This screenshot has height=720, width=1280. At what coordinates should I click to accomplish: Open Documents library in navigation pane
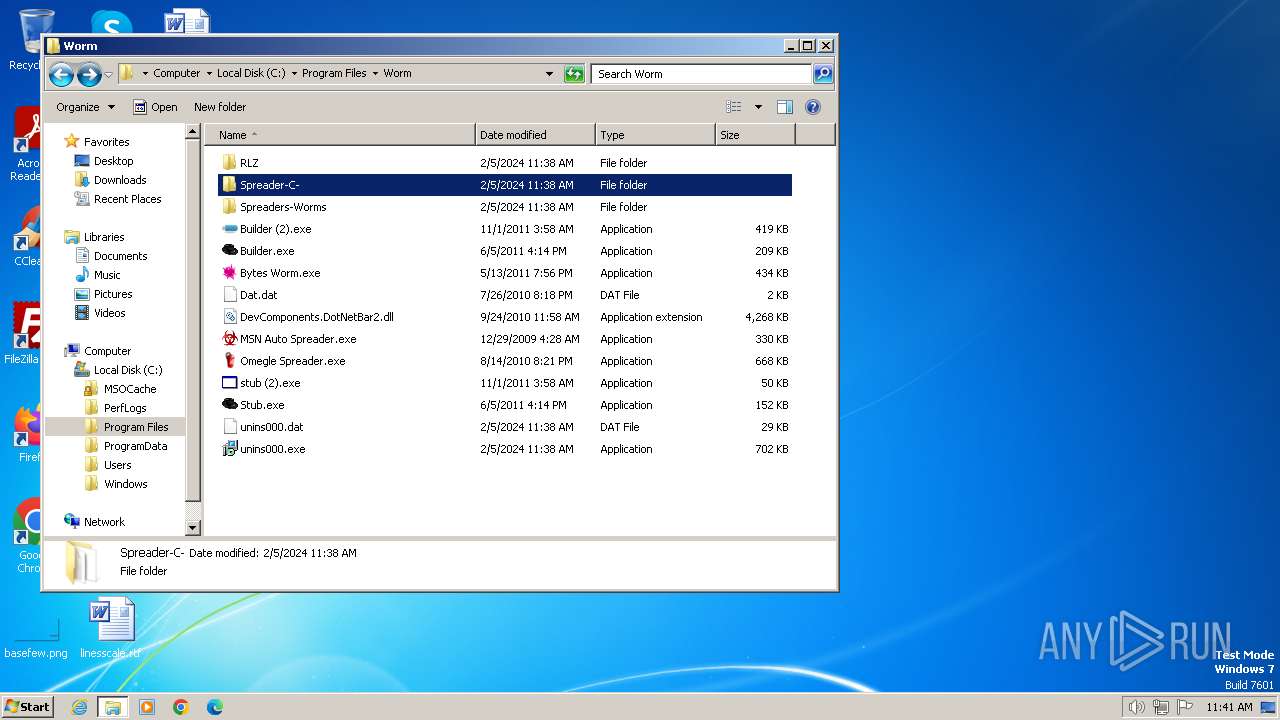tap(120, 256)
